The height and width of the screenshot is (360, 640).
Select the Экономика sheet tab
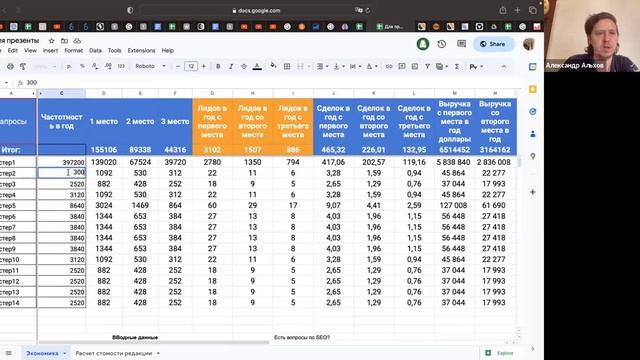pyautogui.click(x=42, y=353)
